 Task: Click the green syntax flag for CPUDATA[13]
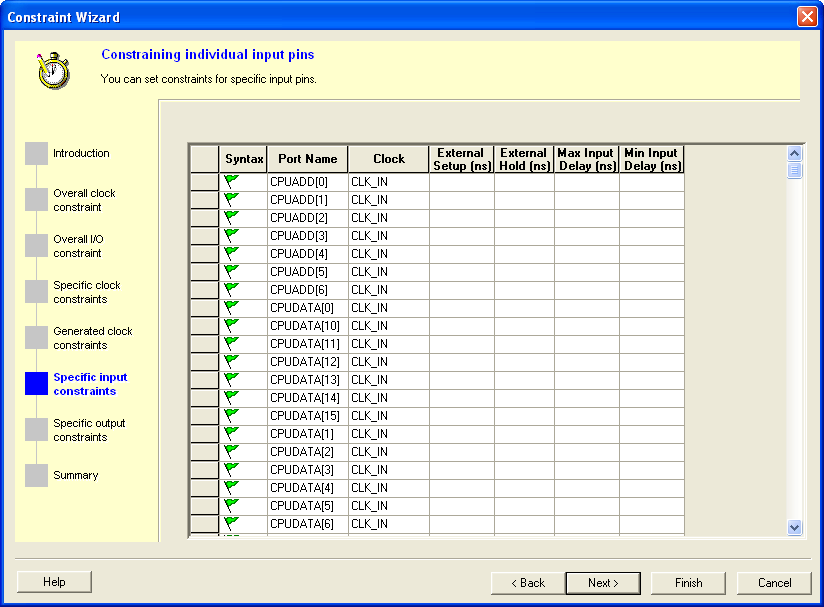[x=231, y=379]
